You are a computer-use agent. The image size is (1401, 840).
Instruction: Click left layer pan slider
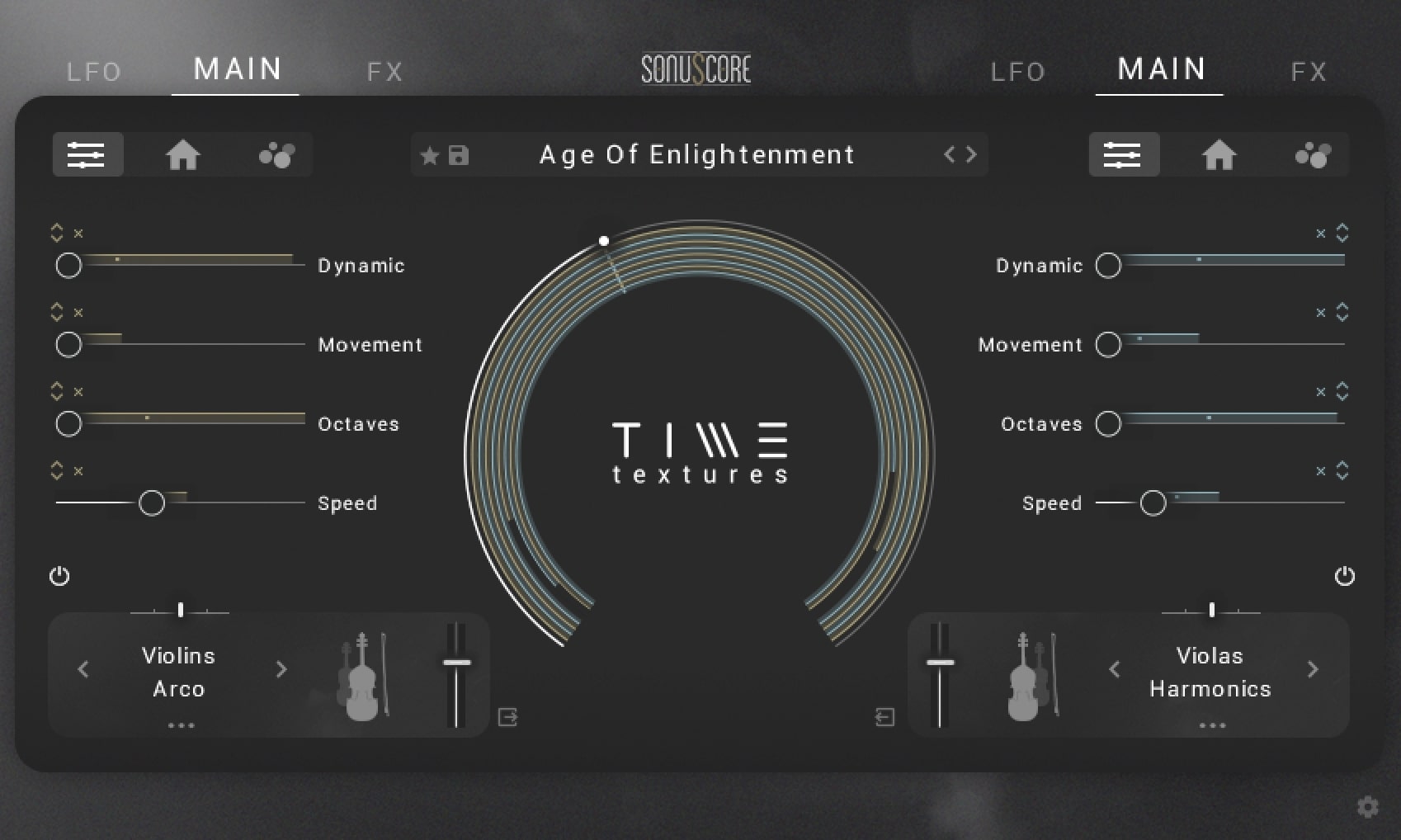(x=180, y=611)
